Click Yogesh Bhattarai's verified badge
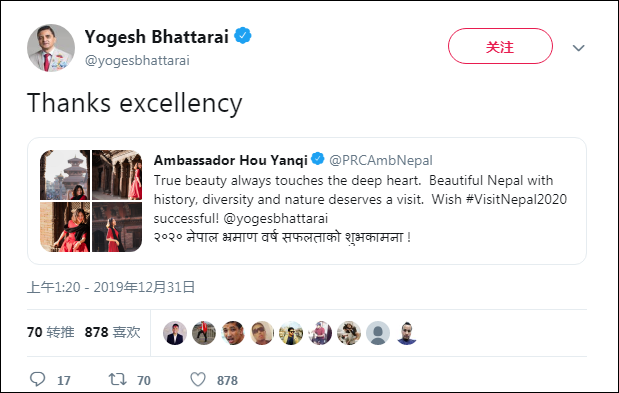The image size is (619, 393). point(243,36)
